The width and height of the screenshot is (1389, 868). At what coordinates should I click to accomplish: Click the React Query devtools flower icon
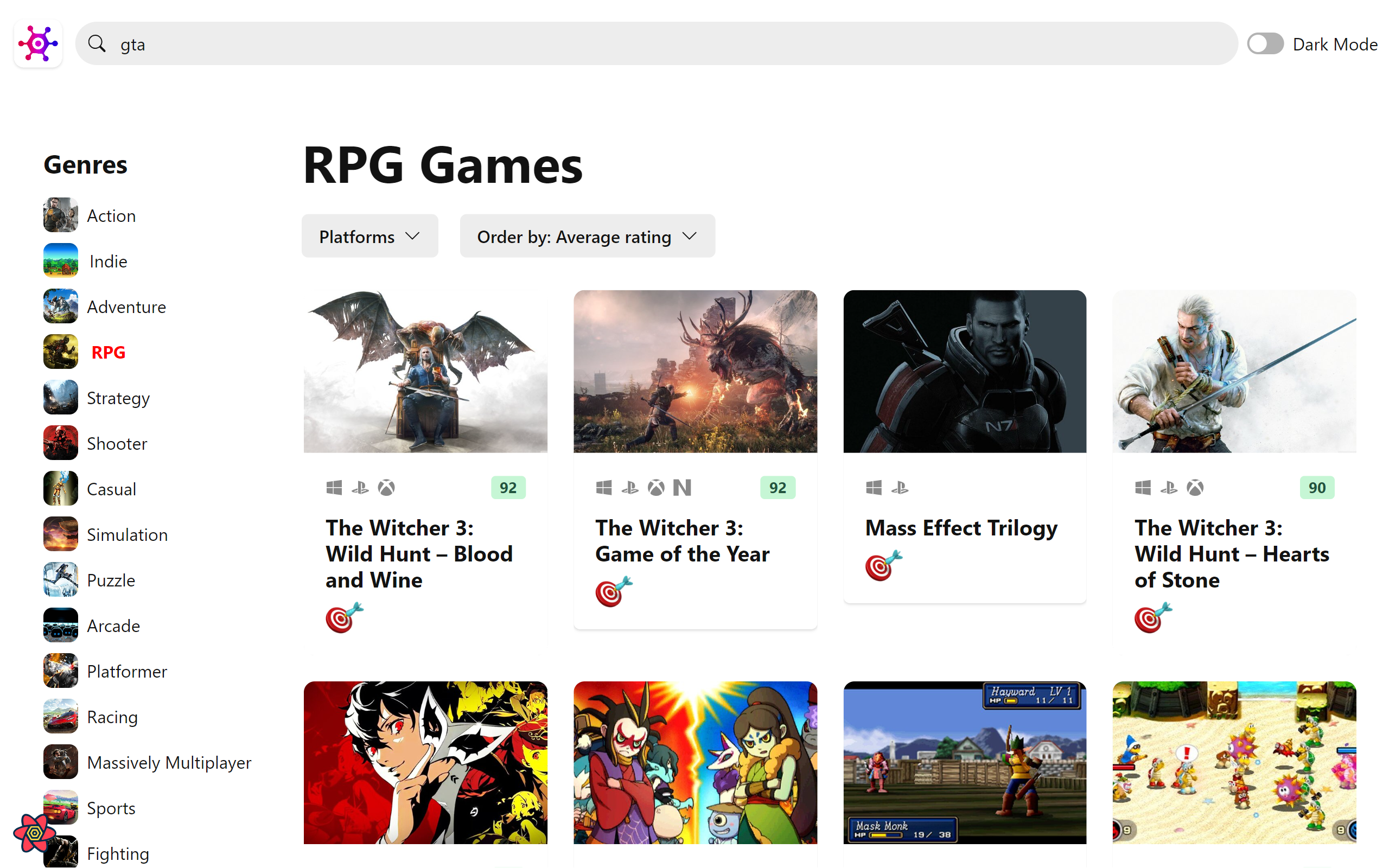click(34, 832)
